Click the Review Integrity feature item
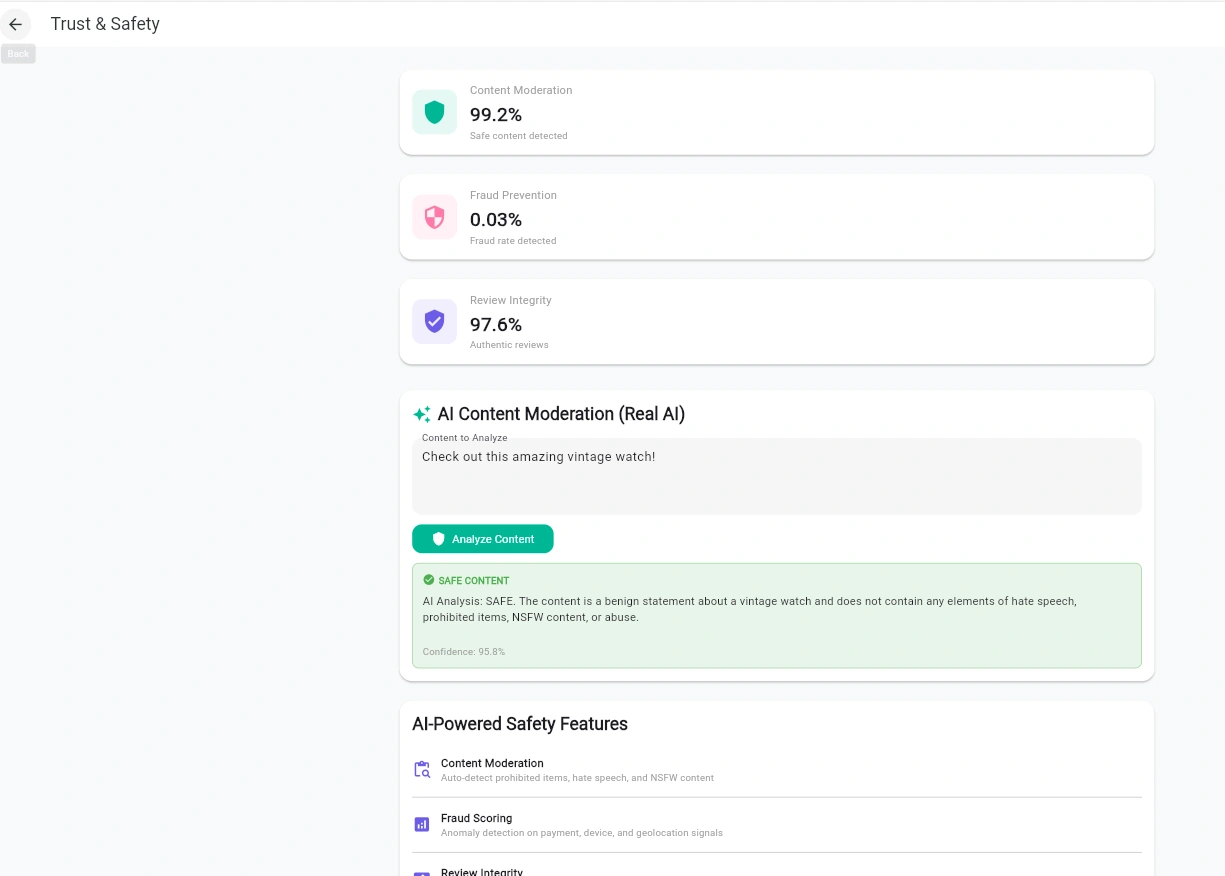Screen dimensions: 1225x876 tap(482, 872)
